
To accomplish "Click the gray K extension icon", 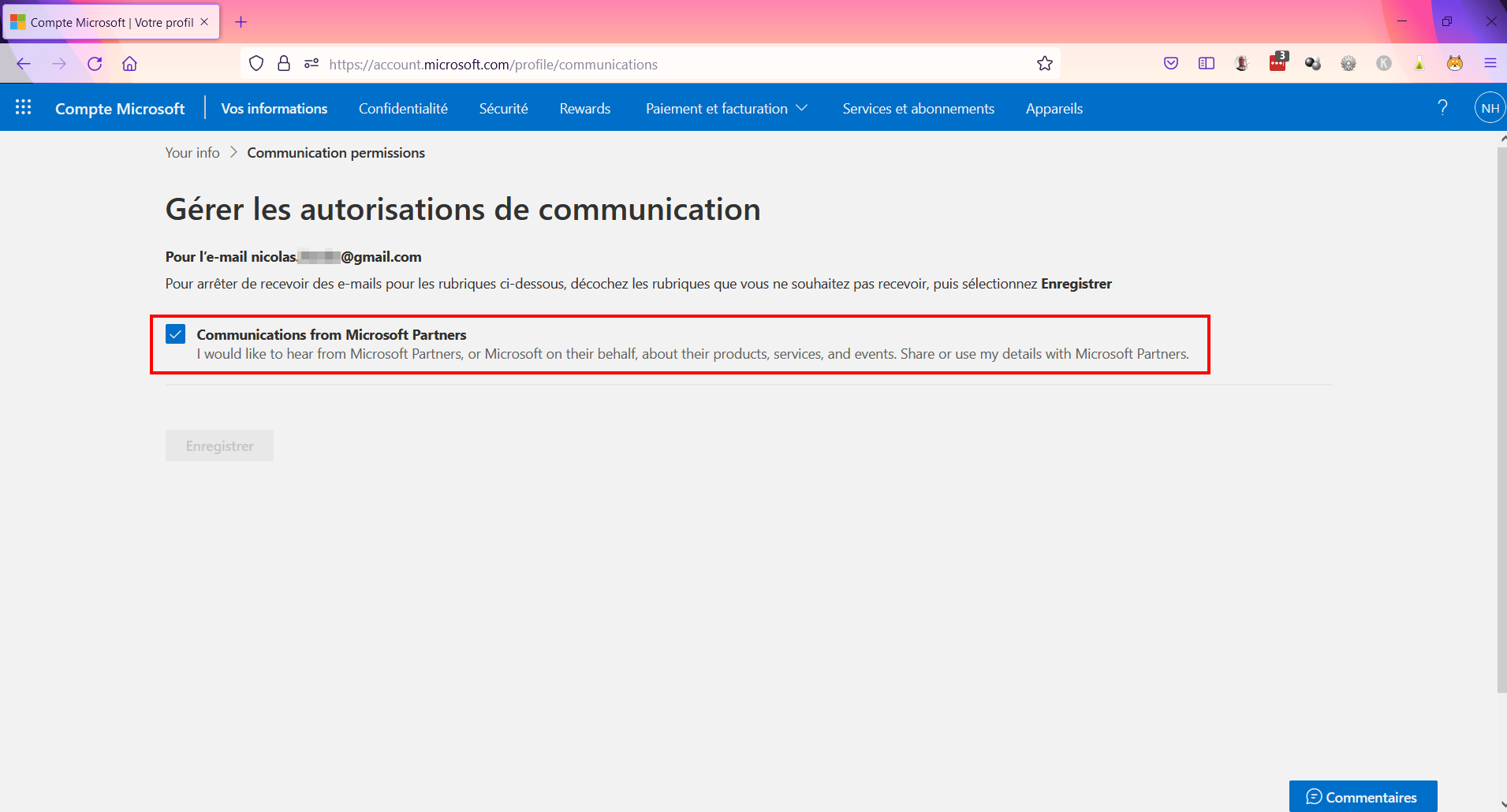I will (1384, 64).
